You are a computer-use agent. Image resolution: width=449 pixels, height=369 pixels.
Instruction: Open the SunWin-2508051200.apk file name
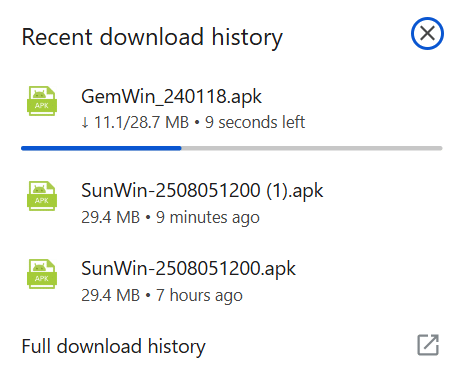point(188,269)
